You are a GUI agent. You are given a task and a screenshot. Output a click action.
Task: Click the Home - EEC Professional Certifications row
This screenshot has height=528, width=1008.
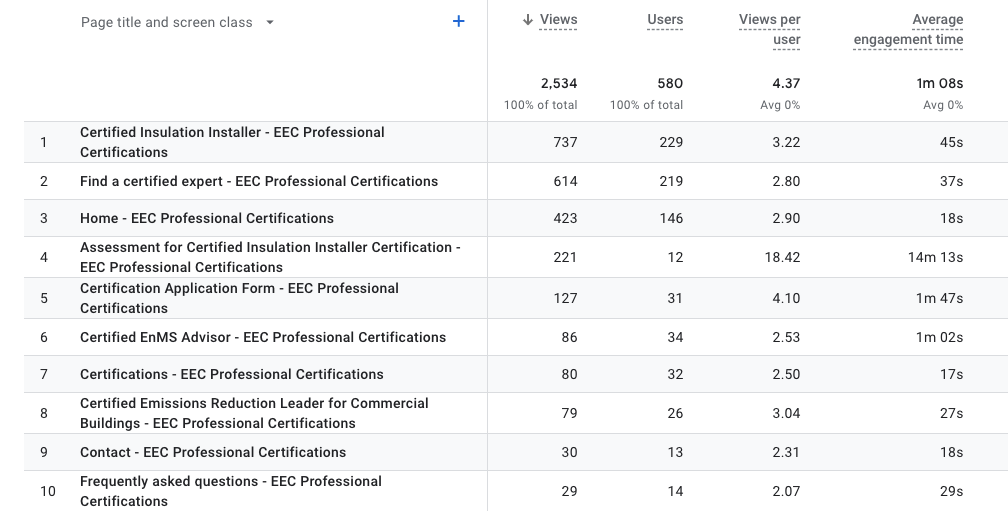click(207, 218)
